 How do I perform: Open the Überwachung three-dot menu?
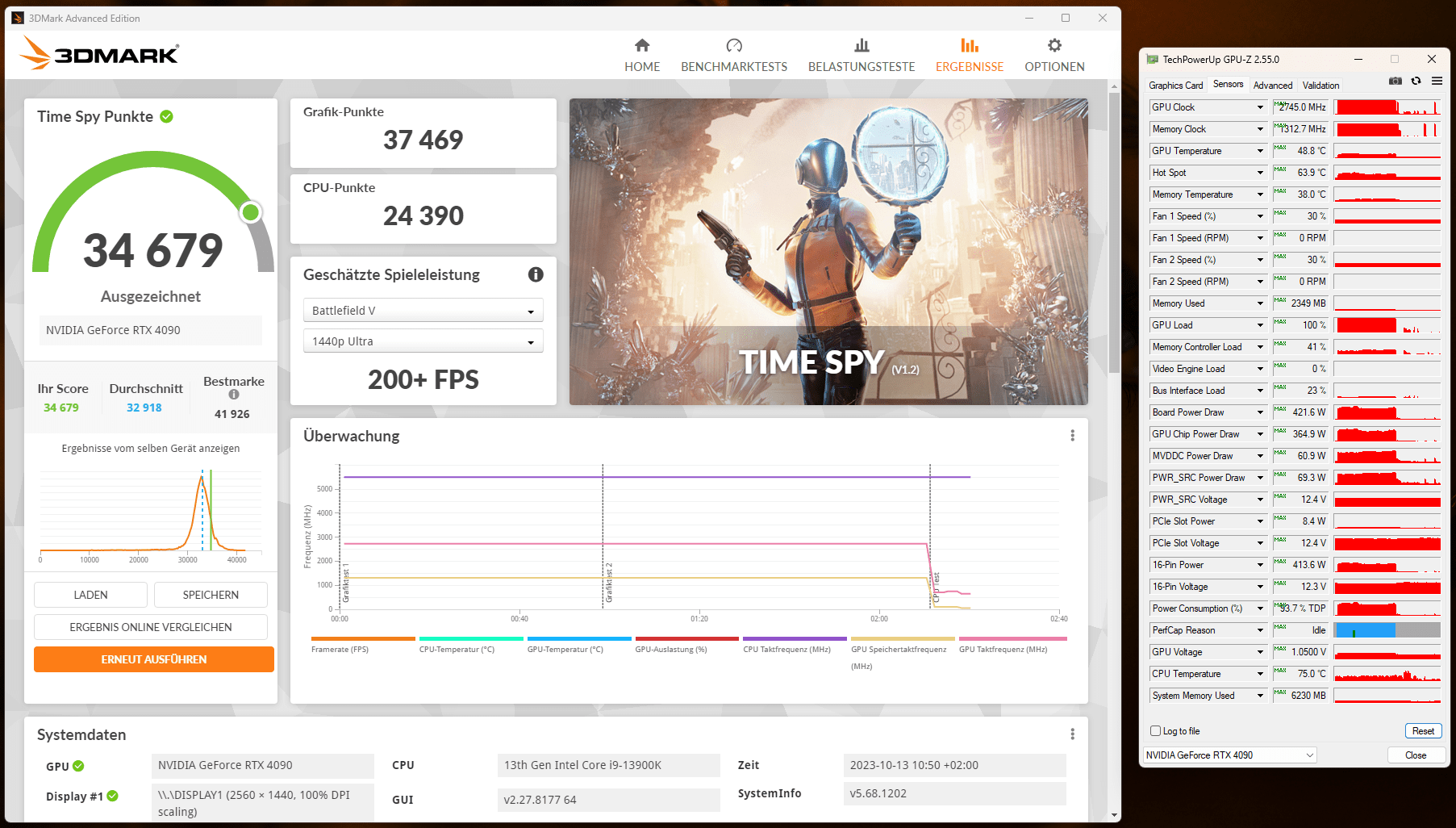pos(1072,436)
